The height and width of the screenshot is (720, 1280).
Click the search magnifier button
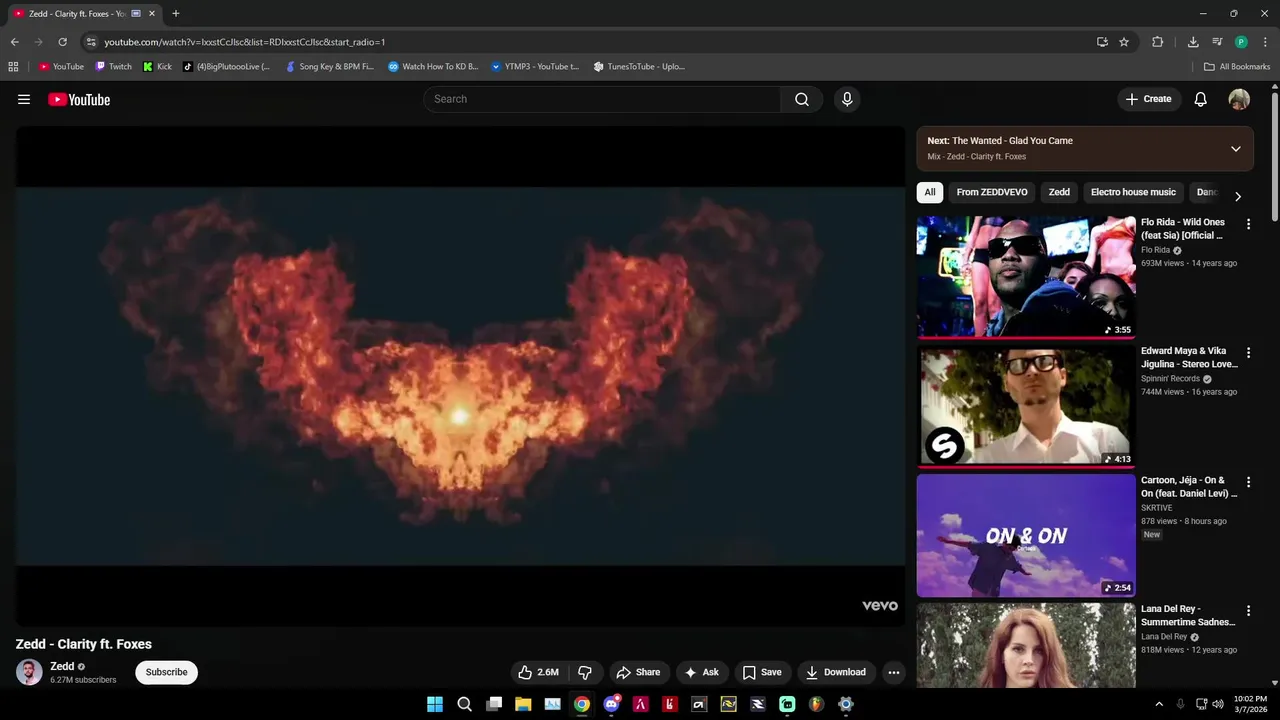point(801,99)
